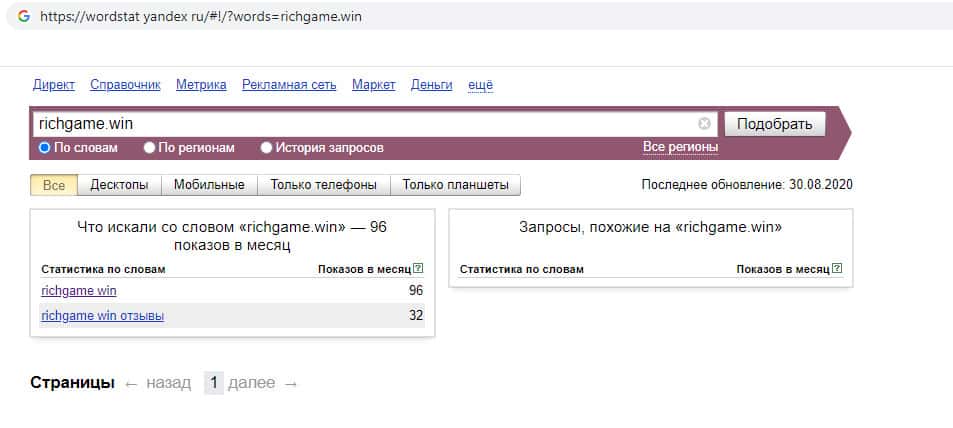Click the Google icon in address bar
The image size is (953, 428).
(24, 16)
